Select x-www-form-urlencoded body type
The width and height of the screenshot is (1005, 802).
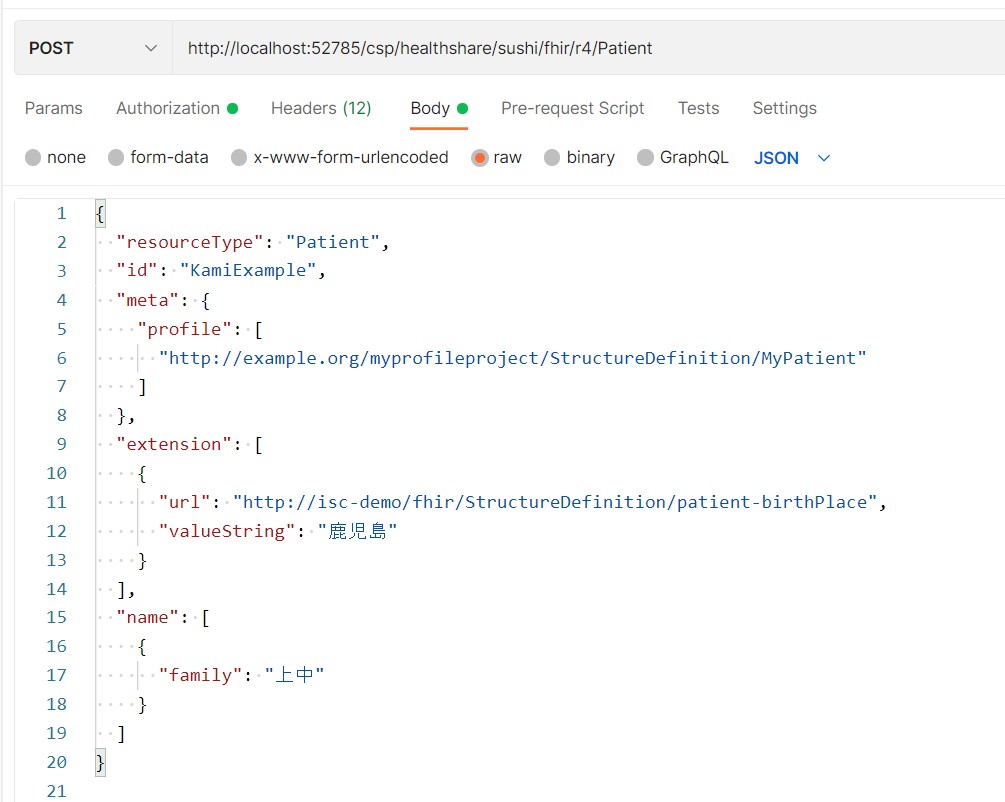(x=239, y=158)
